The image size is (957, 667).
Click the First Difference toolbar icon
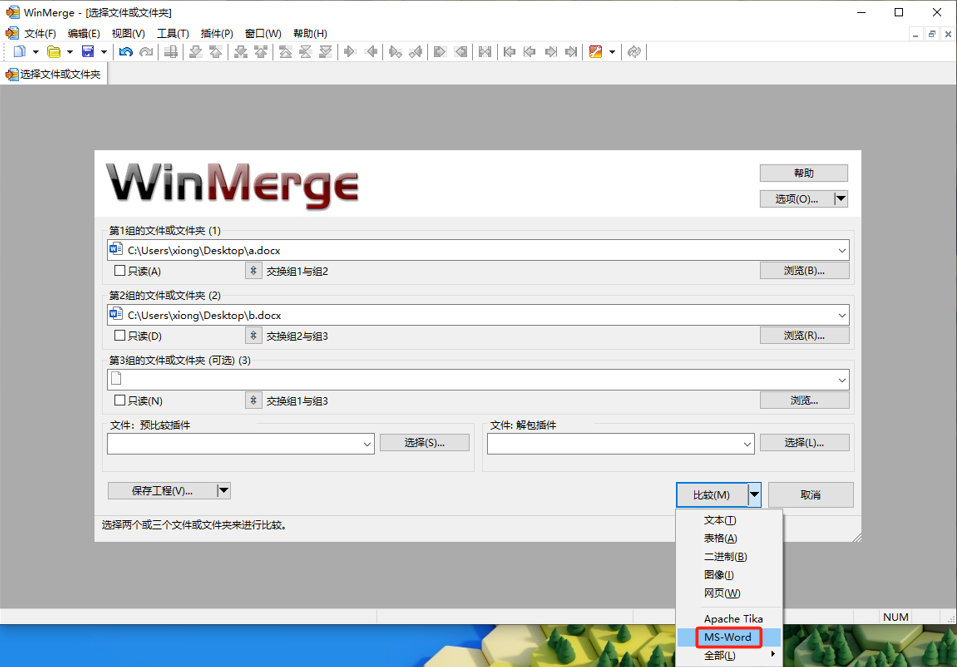point(285,52)
